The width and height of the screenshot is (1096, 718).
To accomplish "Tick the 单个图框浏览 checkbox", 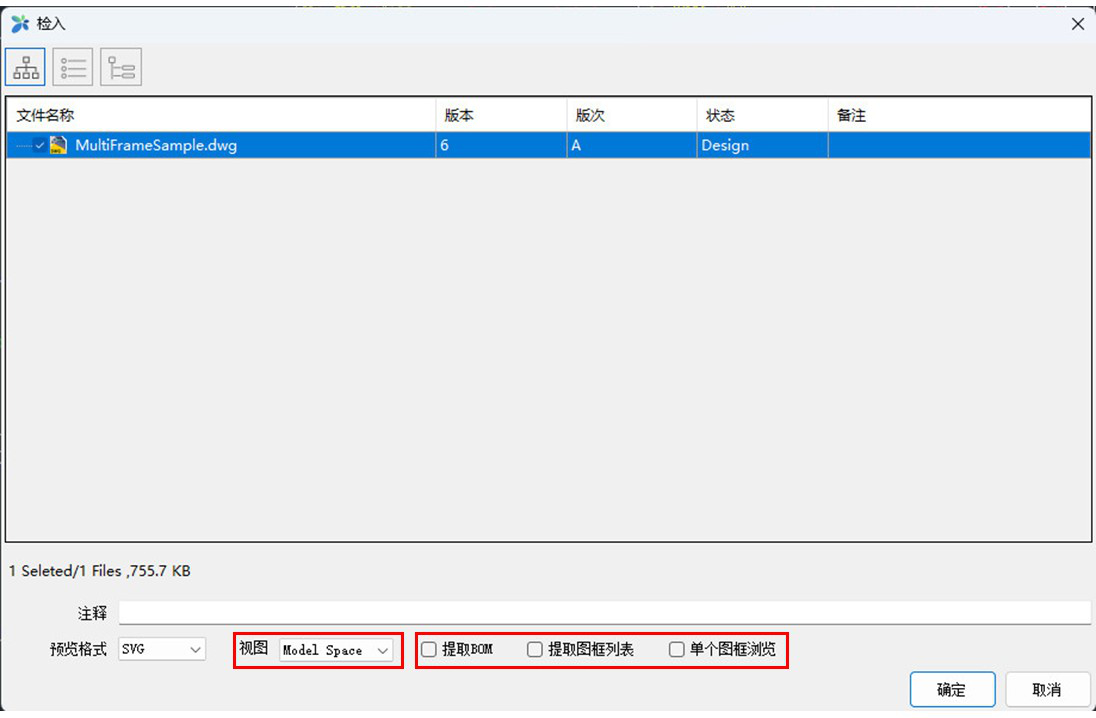I will [677, 650].
